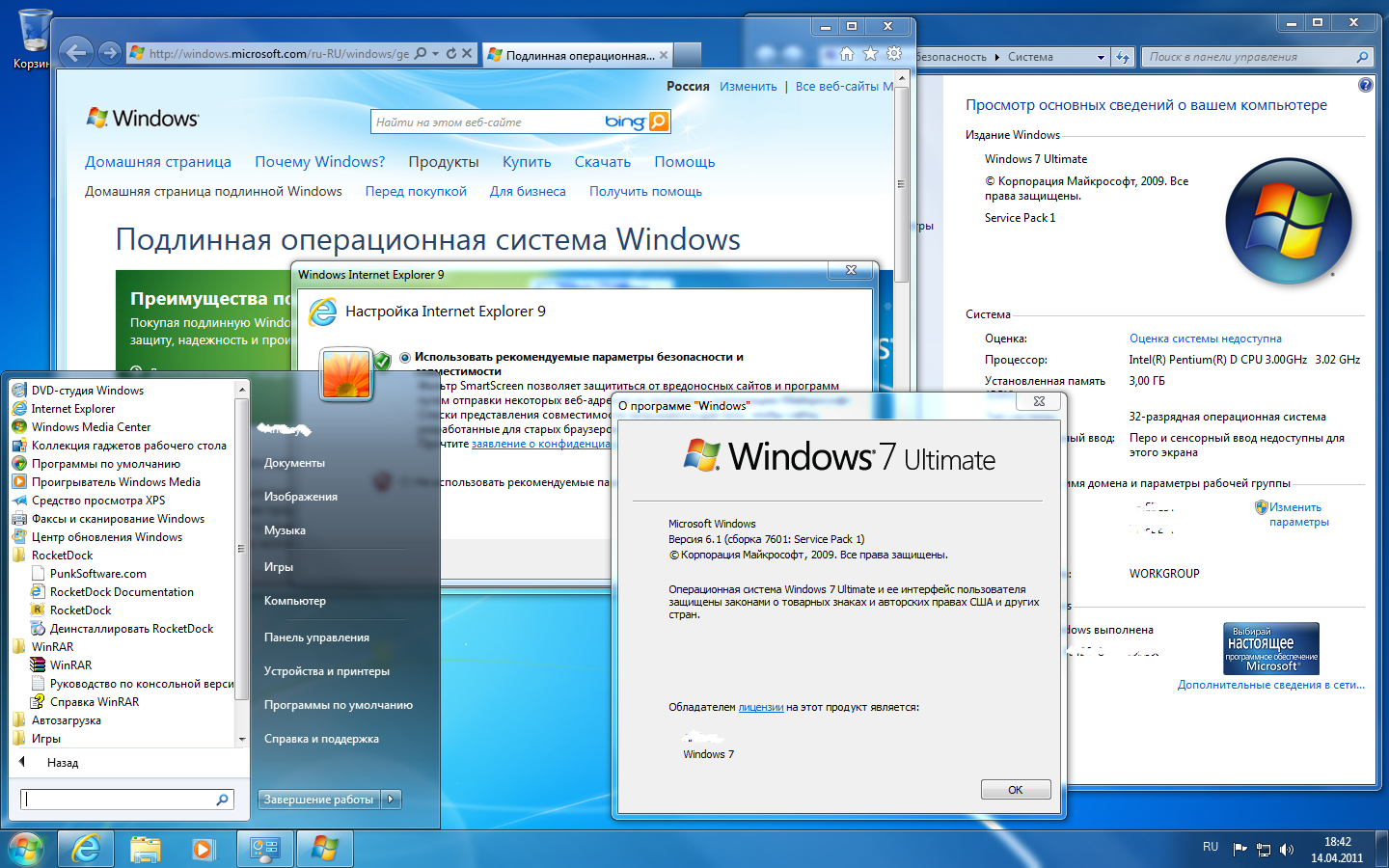This screenshot has width=1389, height=868.
Task: Click the orange Bing search button
Action: coord(659,122)
